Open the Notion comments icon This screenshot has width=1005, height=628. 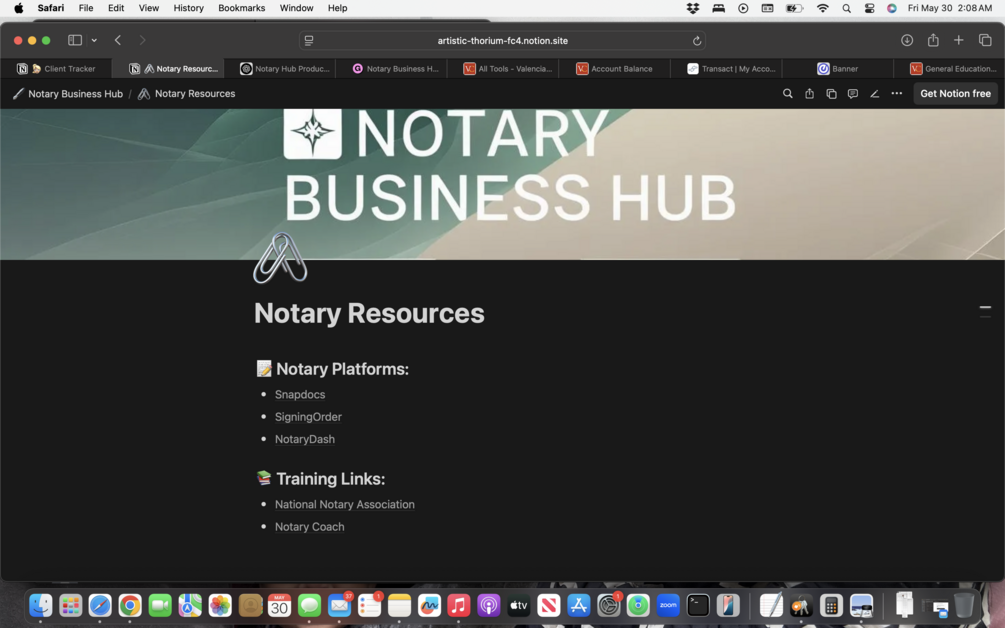click(852, 94)
